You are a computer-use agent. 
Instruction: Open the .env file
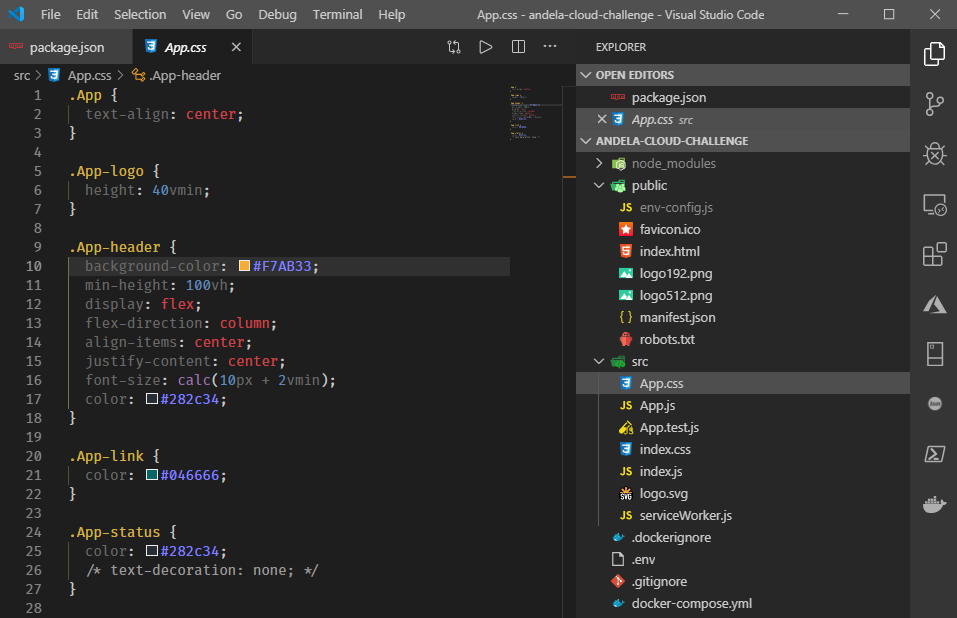(x=743, y=559)
